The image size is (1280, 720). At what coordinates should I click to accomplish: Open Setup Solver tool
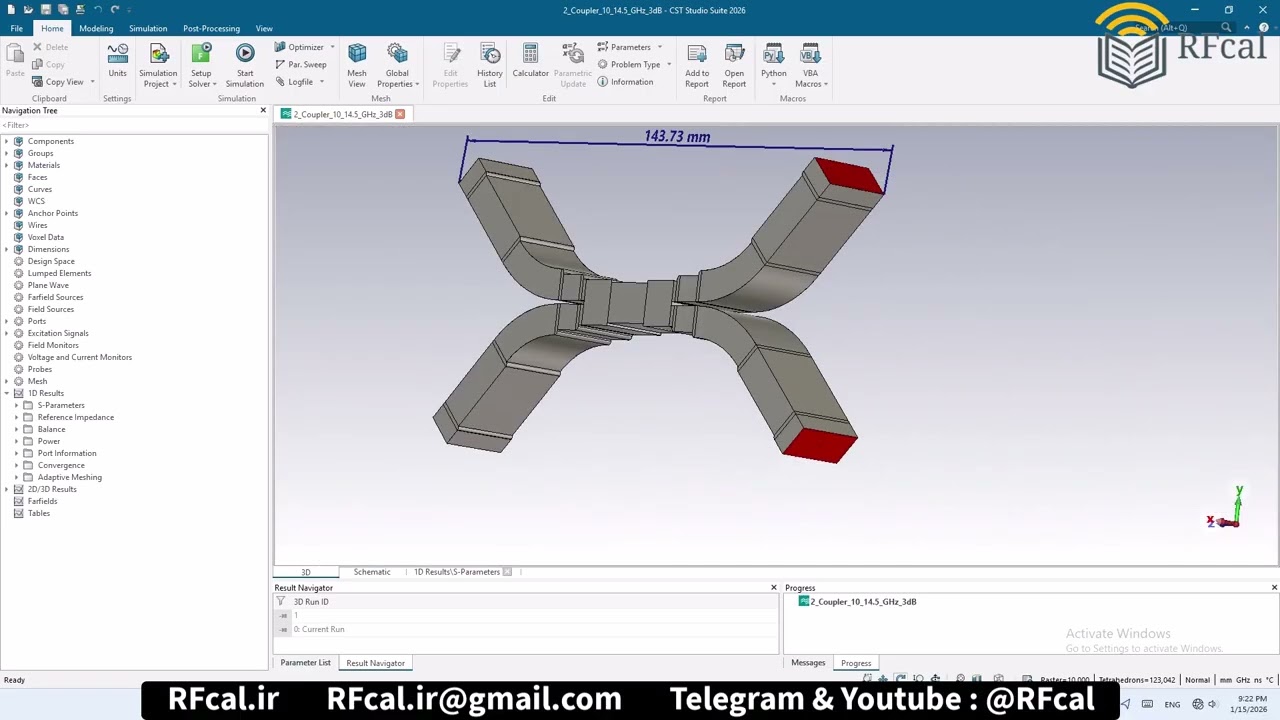(x=201, y=65)
